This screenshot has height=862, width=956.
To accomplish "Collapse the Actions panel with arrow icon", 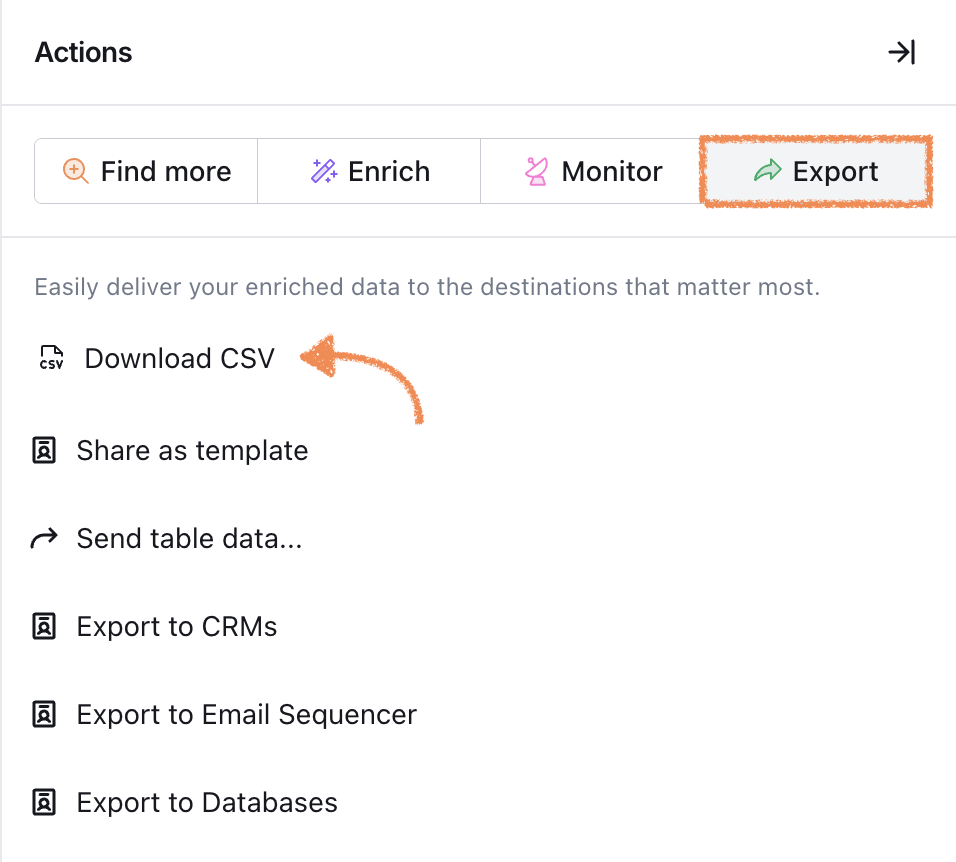I will pos(902,52).
